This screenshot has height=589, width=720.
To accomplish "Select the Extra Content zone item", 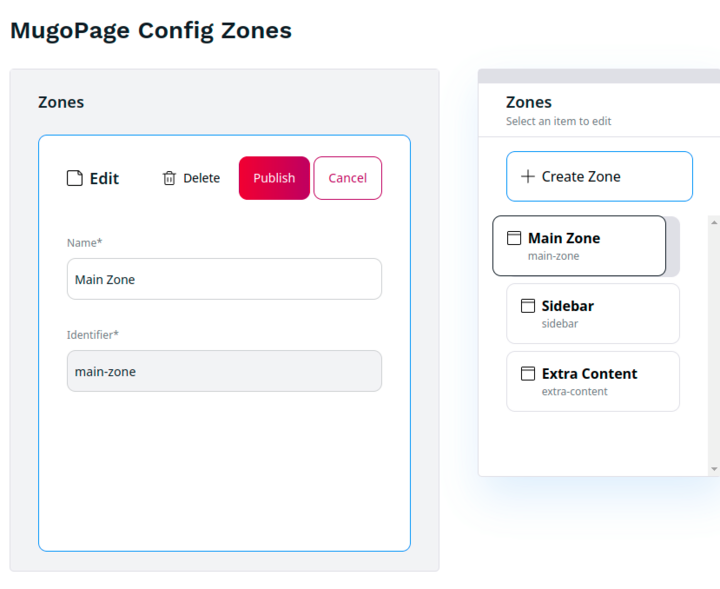I will click(593, 381).
